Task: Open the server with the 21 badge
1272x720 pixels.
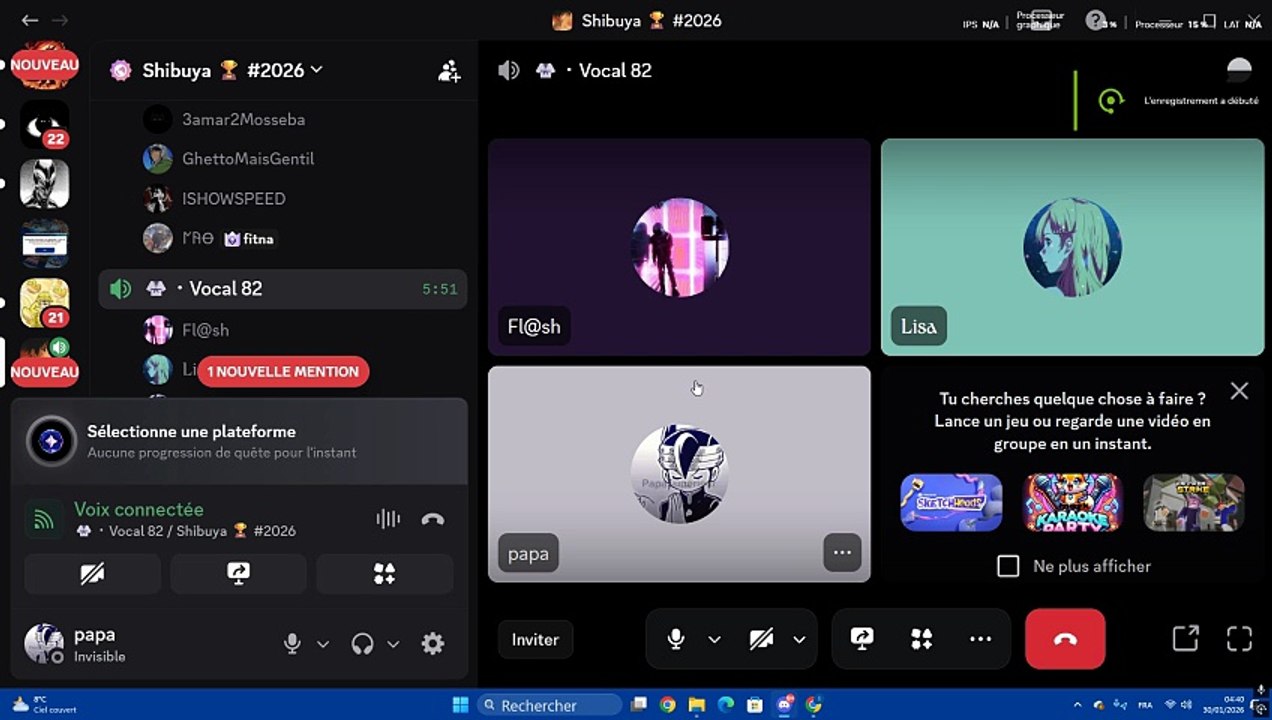Action: [44, 304]
